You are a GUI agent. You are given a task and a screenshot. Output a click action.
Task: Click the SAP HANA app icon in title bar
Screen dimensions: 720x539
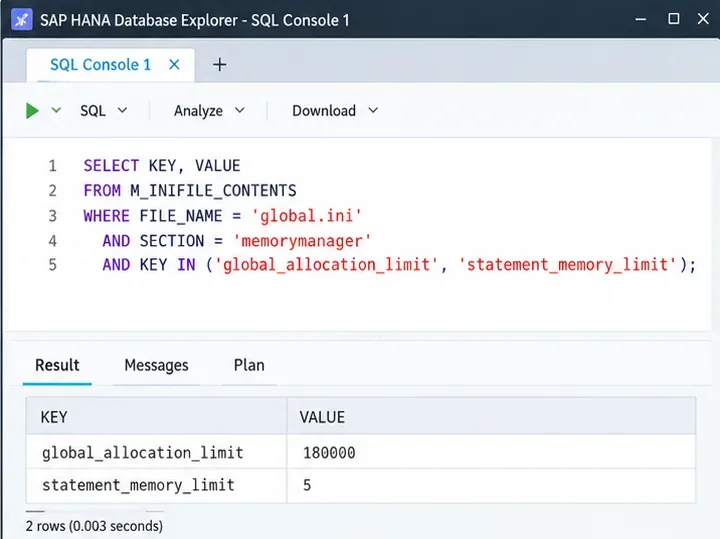click(x=21, y=20)
